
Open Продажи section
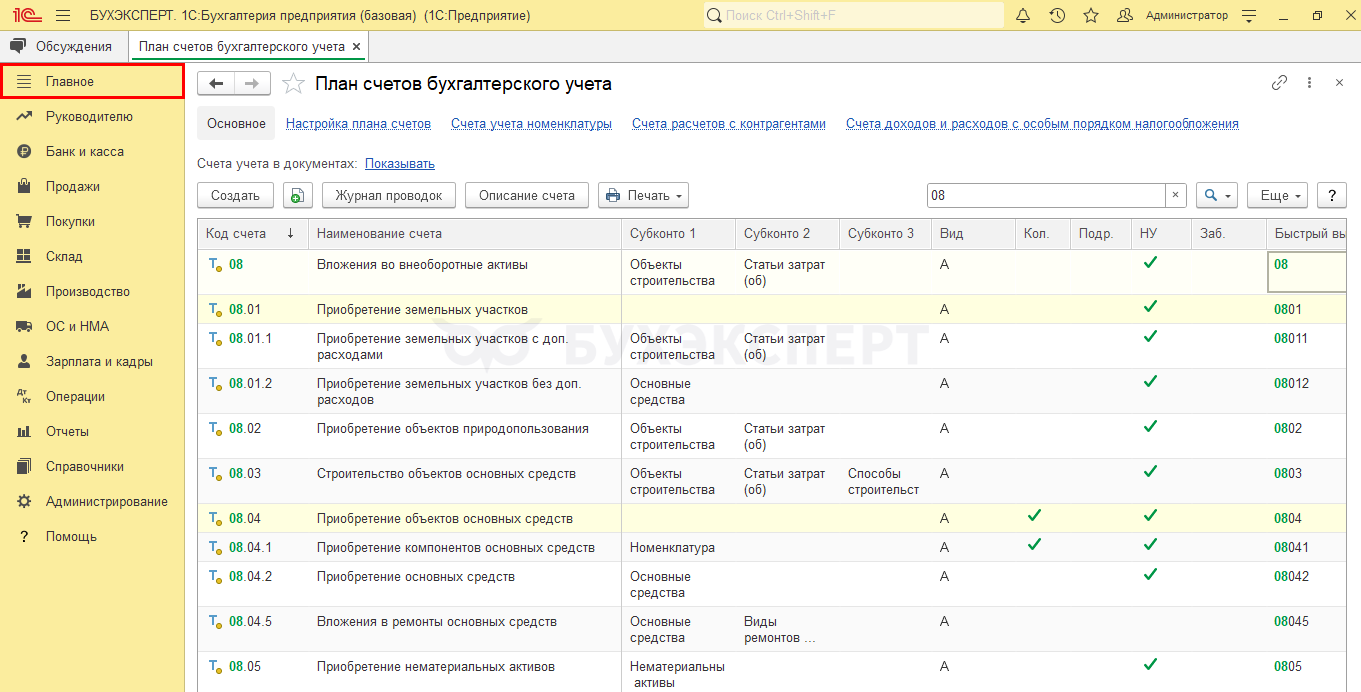coord(92,186)
